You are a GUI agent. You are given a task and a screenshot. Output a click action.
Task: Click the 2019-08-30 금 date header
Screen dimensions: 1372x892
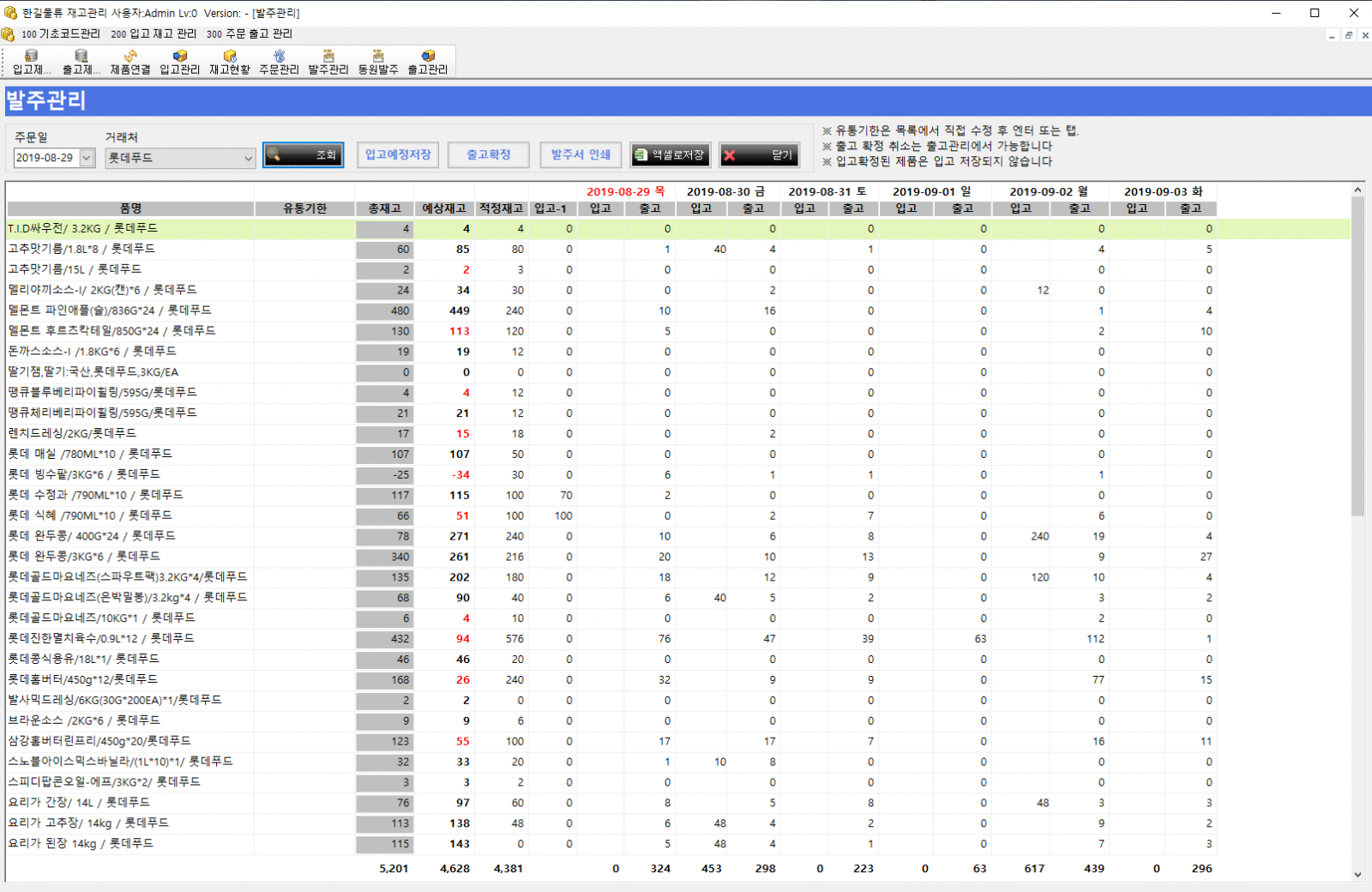point(725,191)
